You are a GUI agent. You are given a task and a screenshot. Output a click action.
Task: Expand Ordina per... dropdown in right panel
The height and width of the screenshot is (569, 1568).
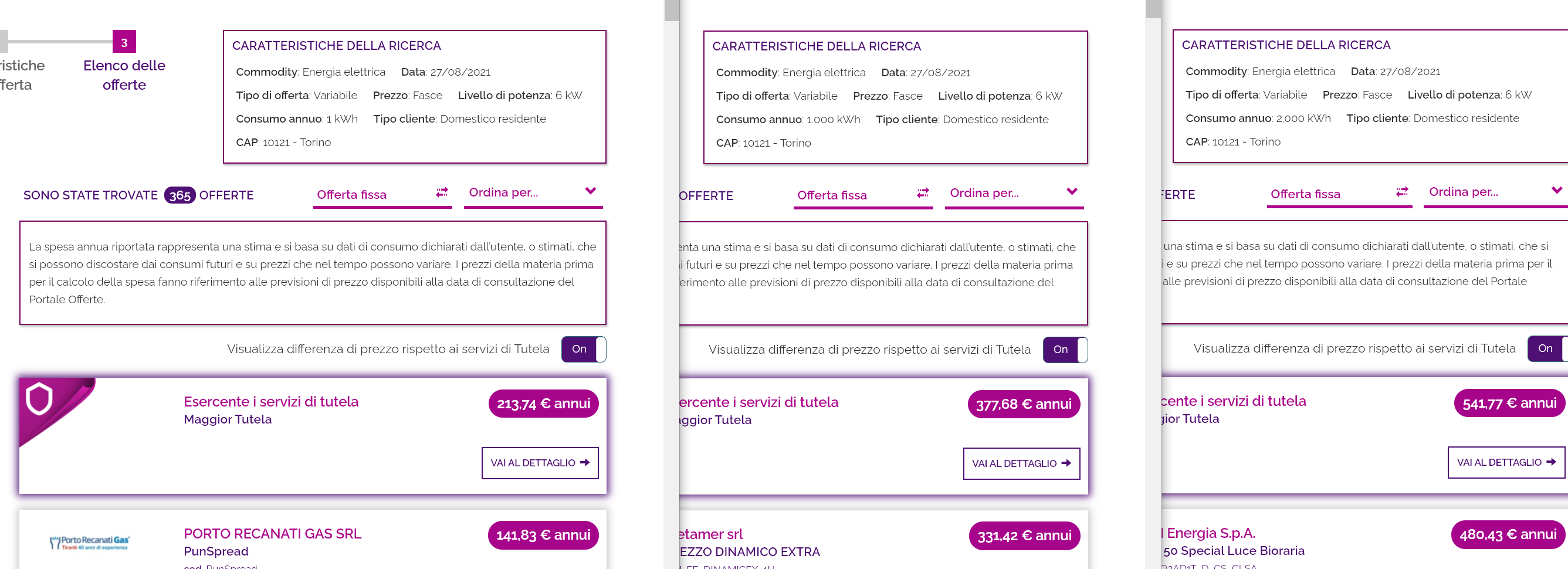click(1496, 192)
